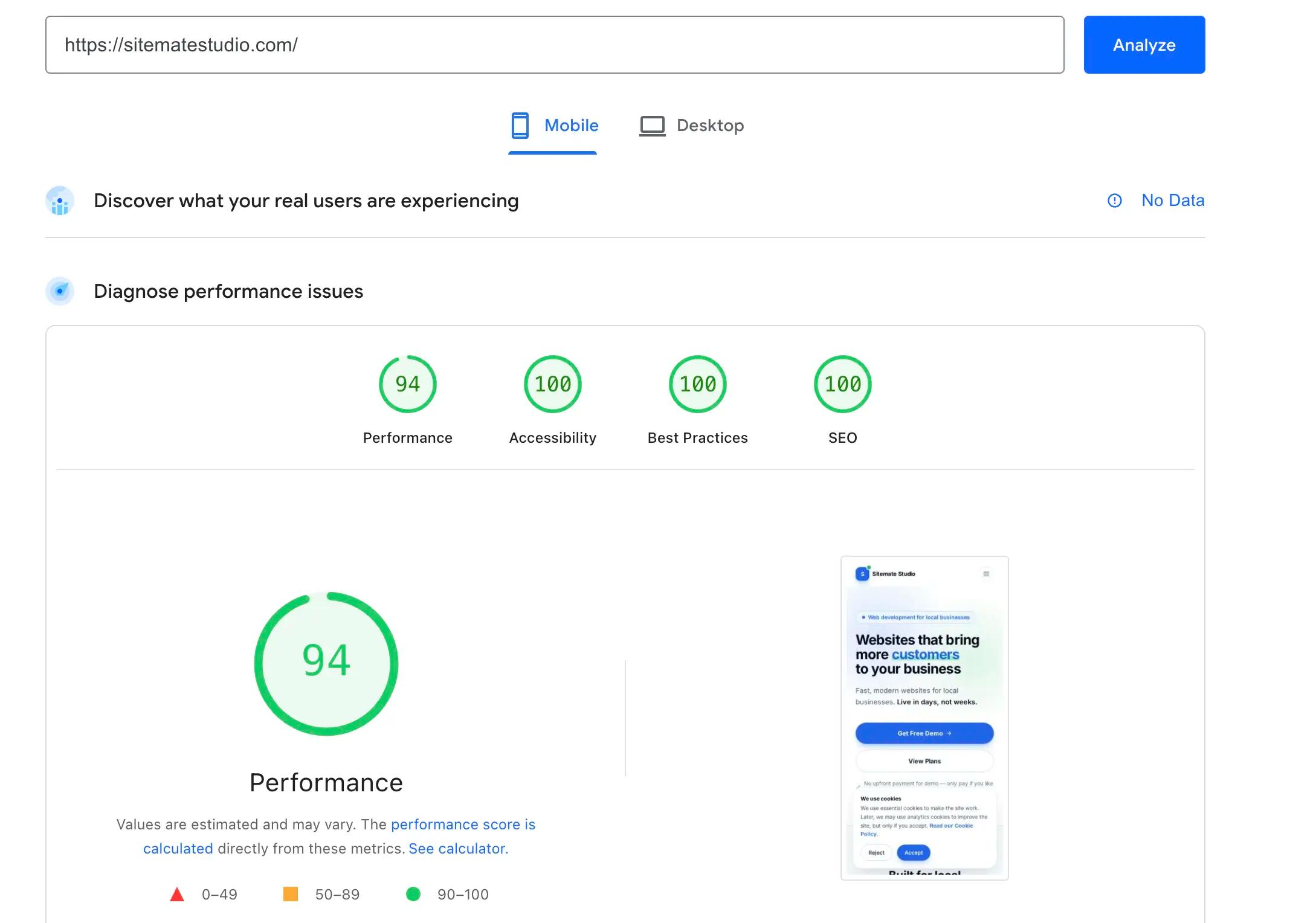Viewport: 1316px width, 923px height.
Task: Click 'Discover what your real users are experiencing' heading
Action: click(x=306, y=201)
